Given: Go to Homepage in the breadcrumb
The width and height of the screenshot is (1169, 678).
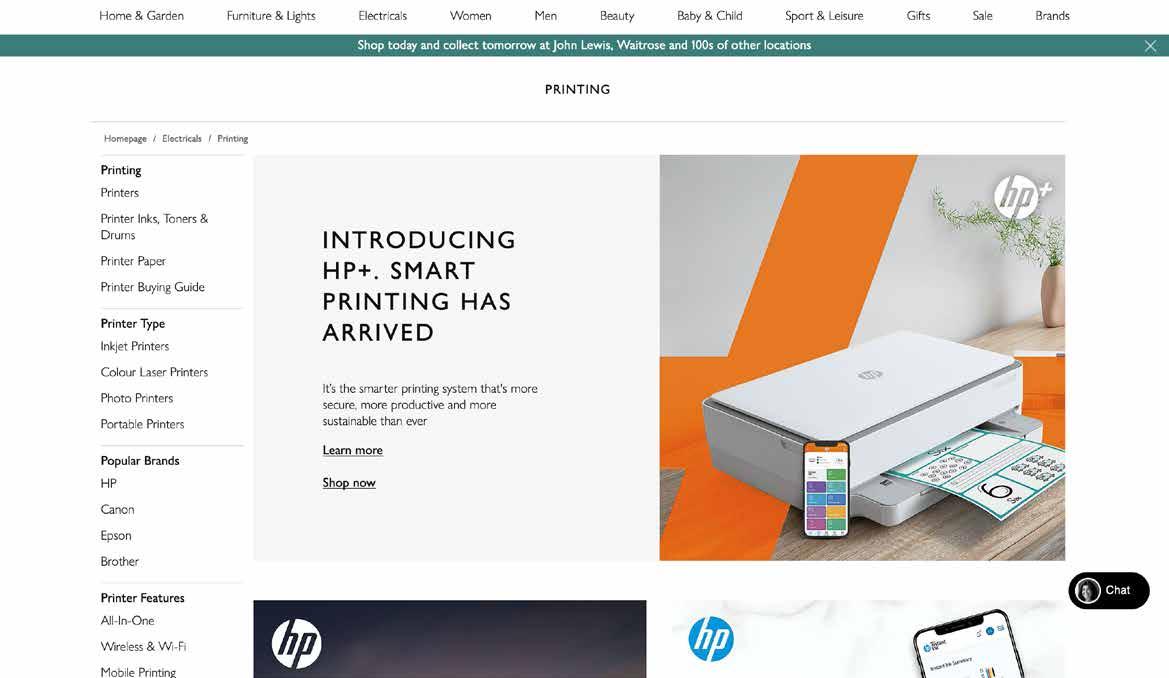Looking at the screenshot, I should [125, 139].
